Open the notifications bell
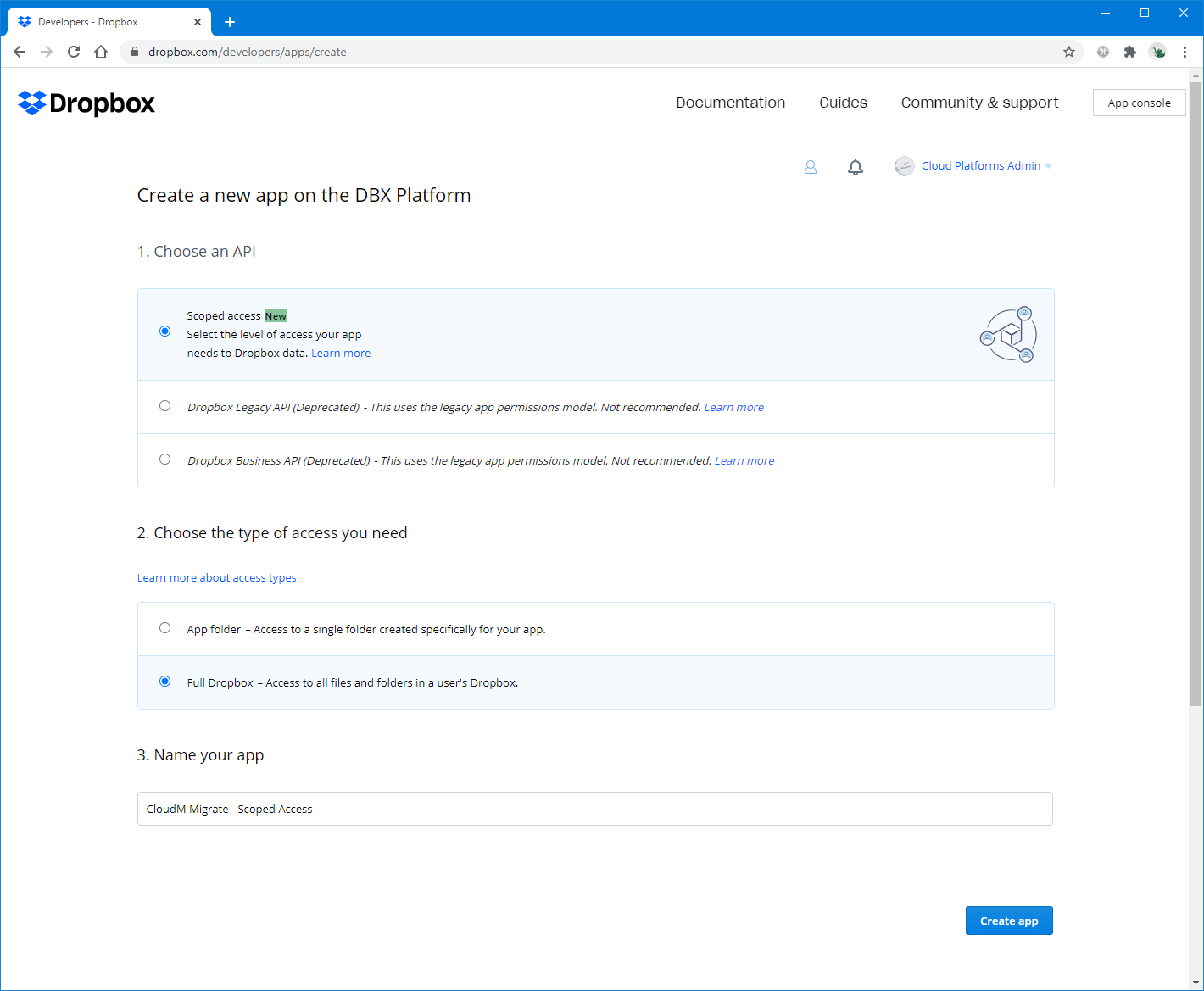The height and width of the screenshot is (991, 1204). coord(856,167)
